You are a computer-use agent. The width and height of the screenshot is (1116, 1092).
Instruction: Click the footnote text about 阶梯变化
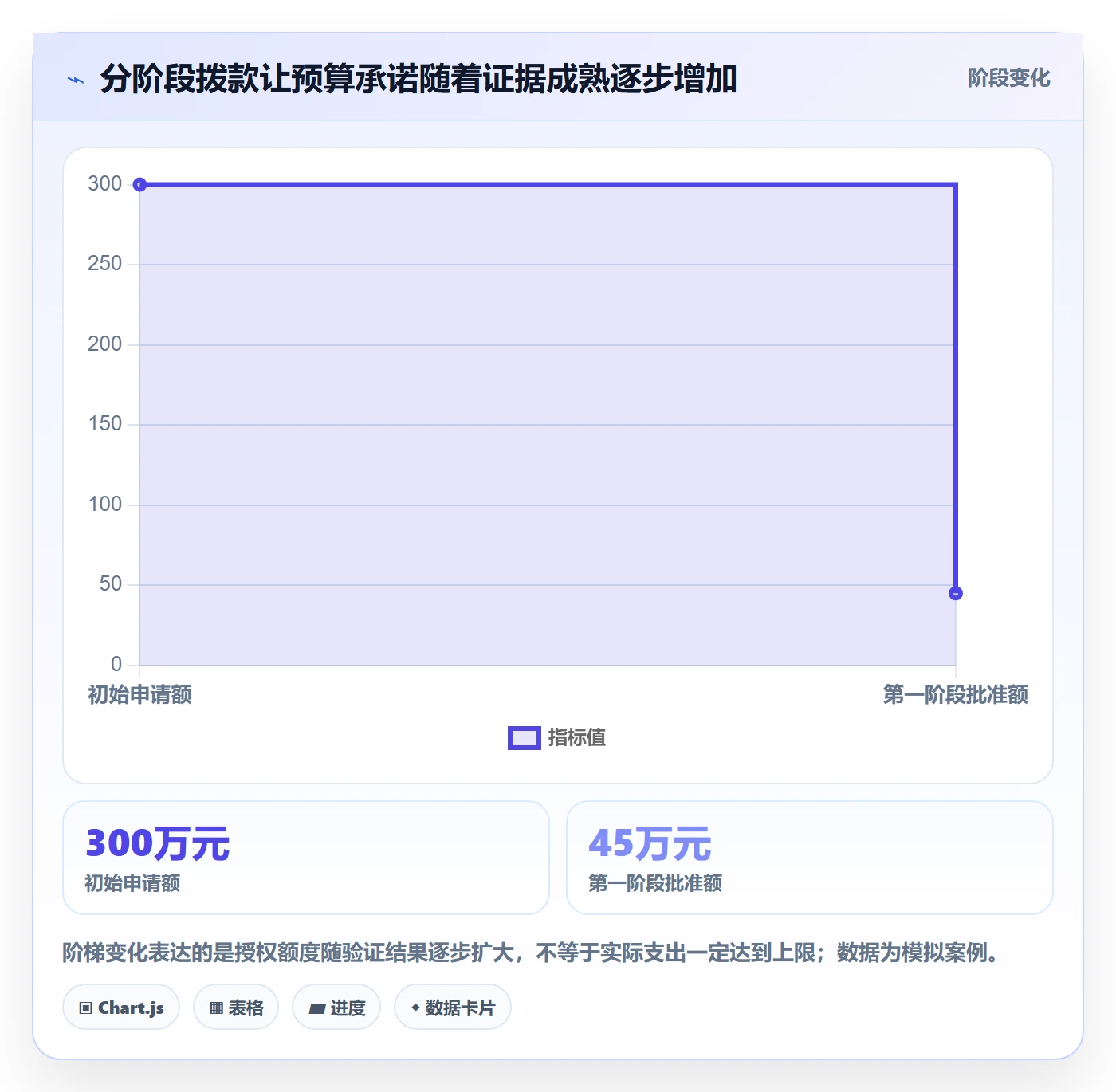(x=532, y=953)
